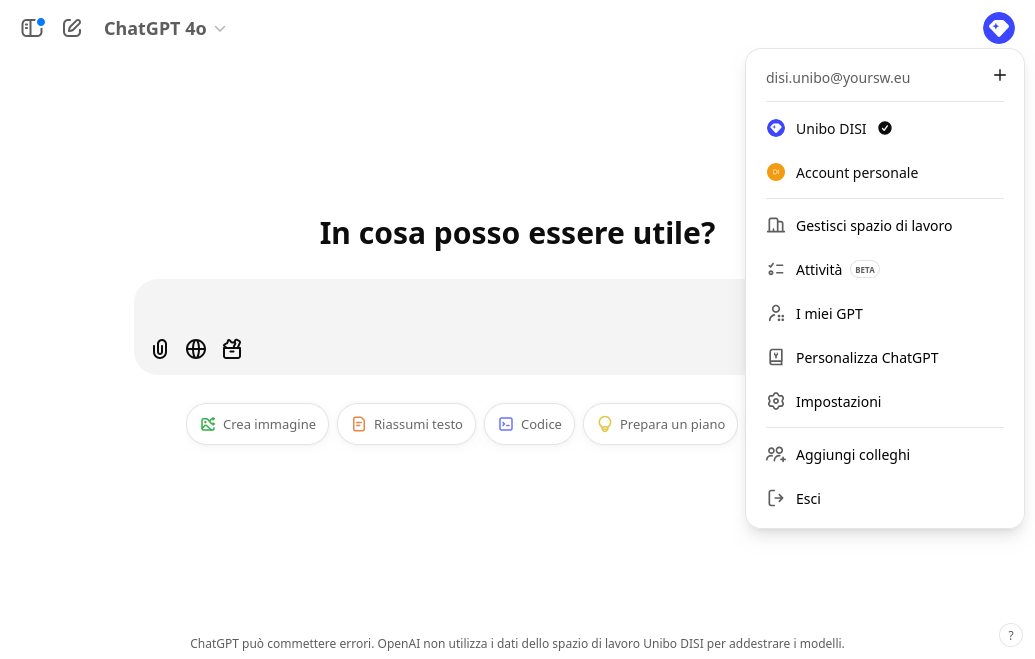Click the attach file paperclip icon
1035x659 pixels.
(x=160, y=349)
